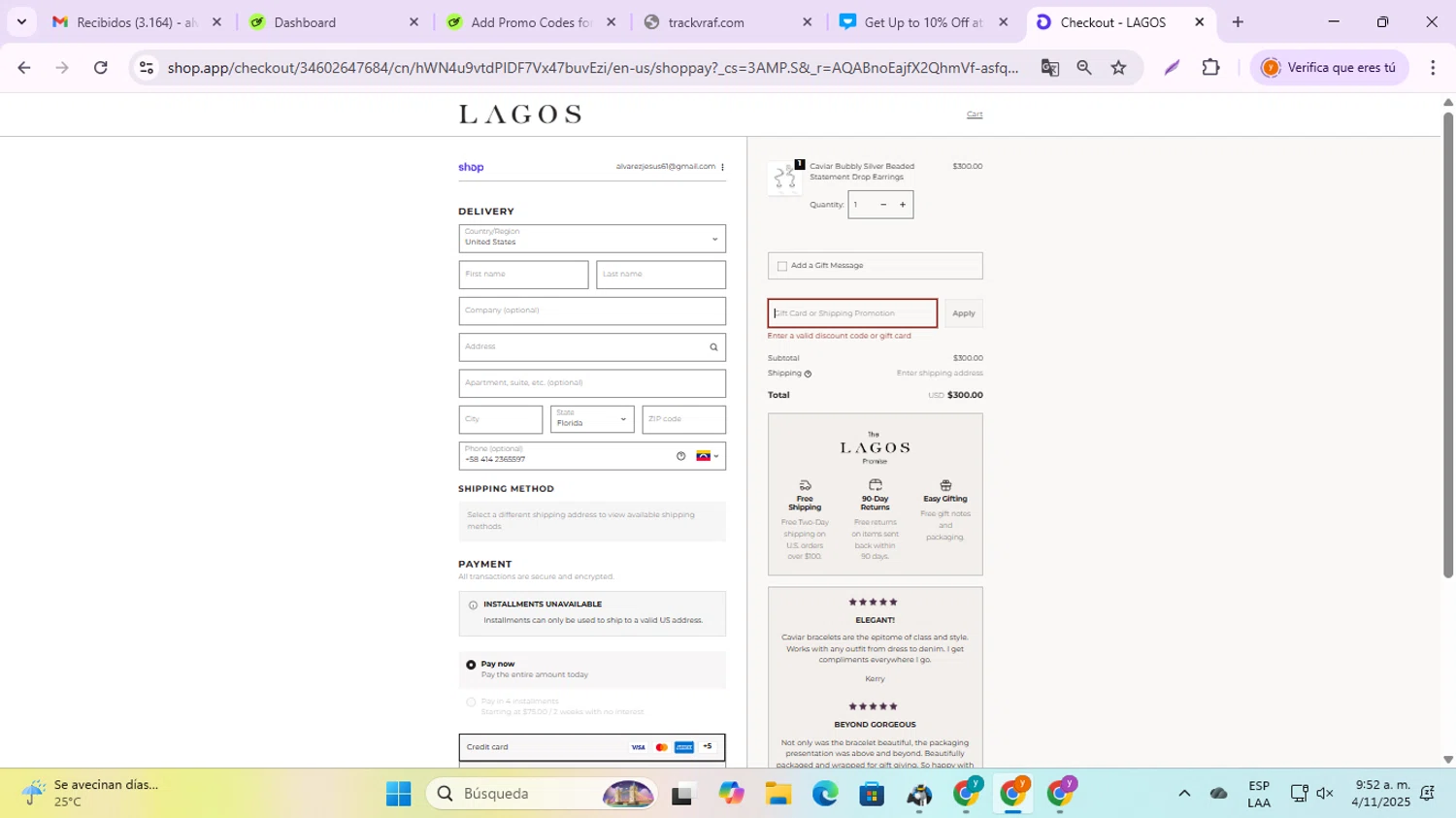Click the +5 more cards badge
Viewport: 1456px width, 818px height.
pos(708,746)
